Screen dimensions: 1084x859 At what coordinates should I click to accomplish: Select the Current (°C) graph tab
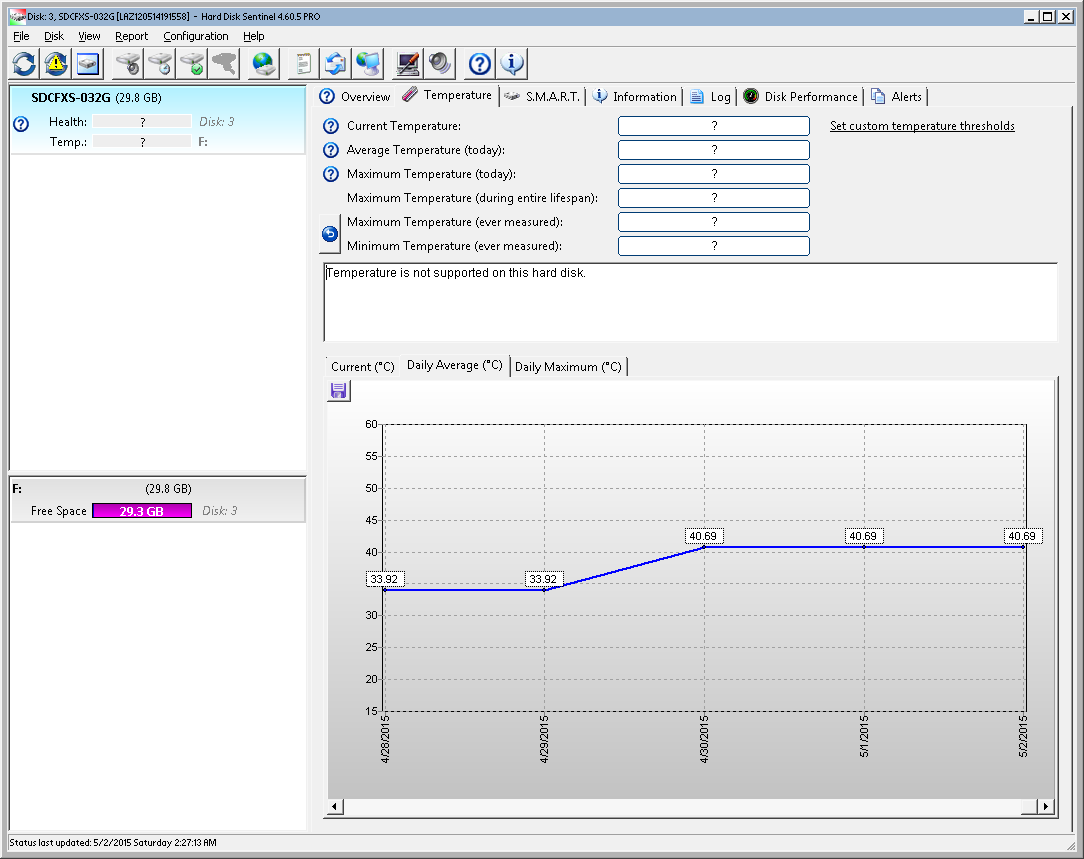tap(363, 367)
